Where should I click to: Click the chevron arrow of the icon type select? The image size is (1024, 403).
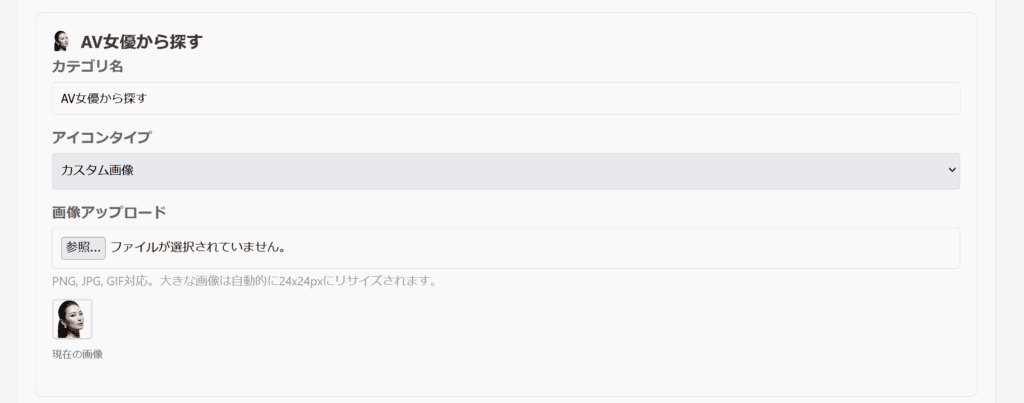click(x=951, y=171)
